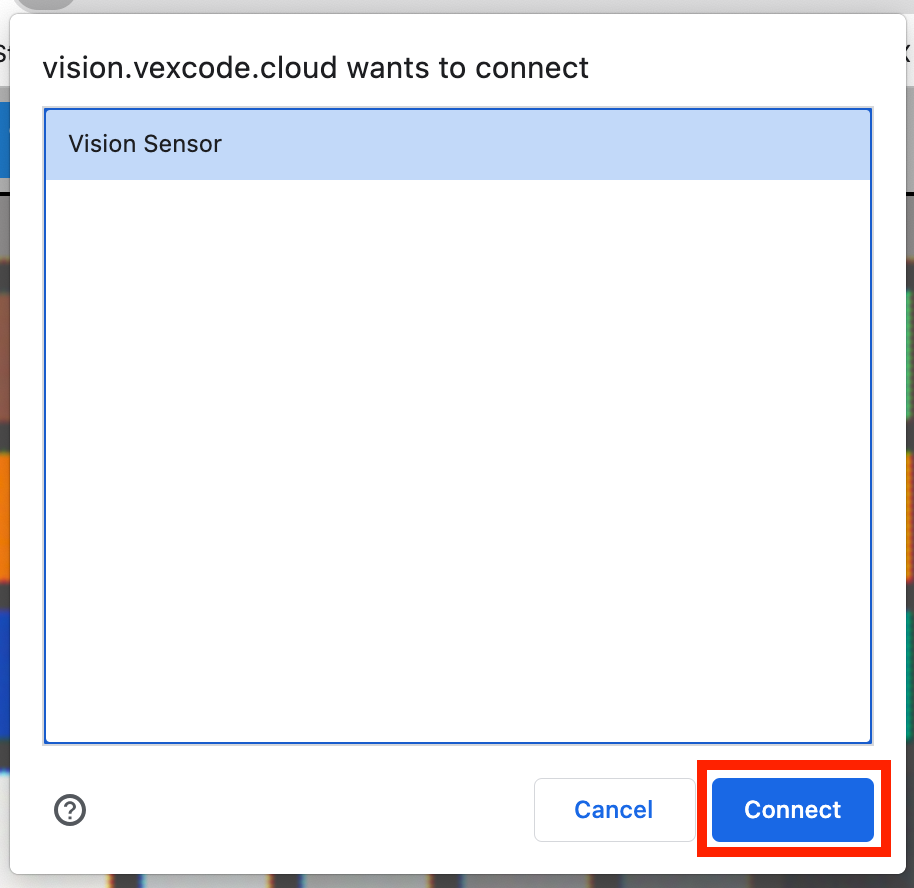Click Cancel to dismiss the connection prompt

[613, 810]
